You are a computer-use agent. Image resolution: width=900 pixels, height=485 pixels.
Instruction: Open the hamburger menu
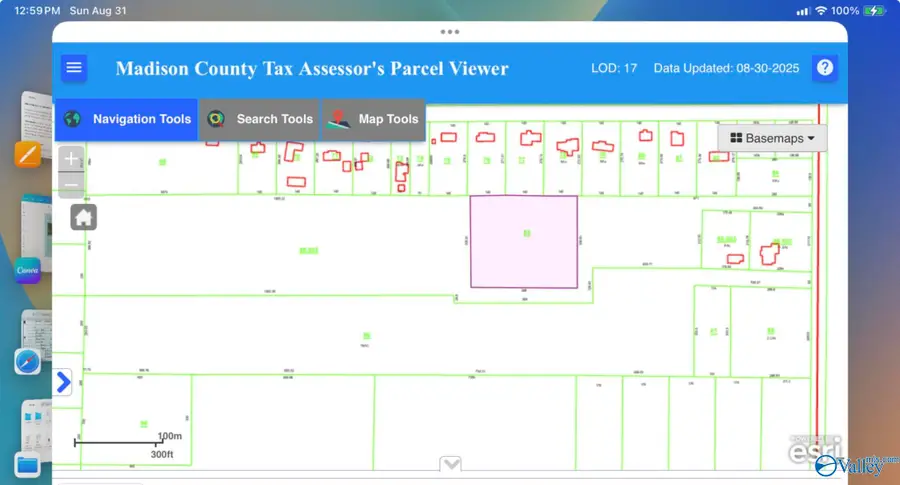(x=74, y=68)
